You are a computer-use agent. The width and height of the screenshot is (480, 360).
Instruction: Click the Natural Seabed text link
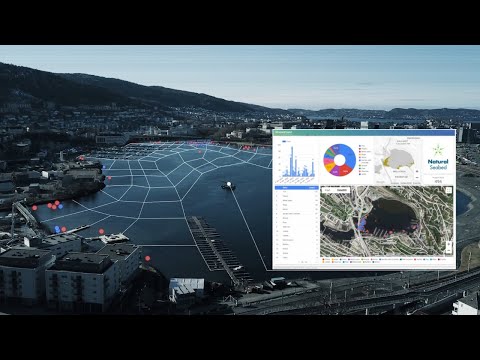pos(438,164)
